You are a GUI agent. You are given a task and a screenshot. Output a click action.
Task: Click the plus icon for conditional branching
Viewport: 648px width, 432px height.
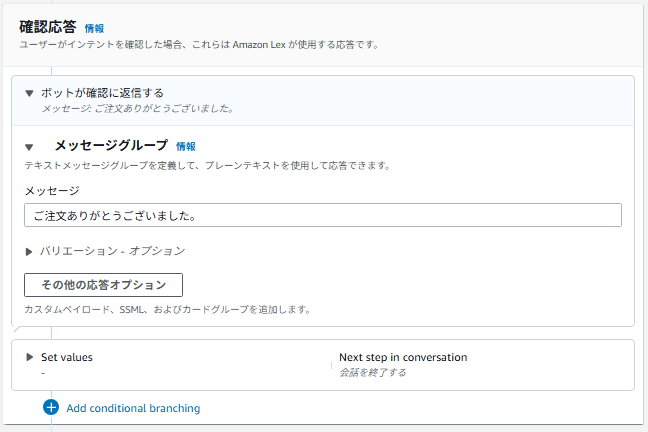[x=51, y=408]
